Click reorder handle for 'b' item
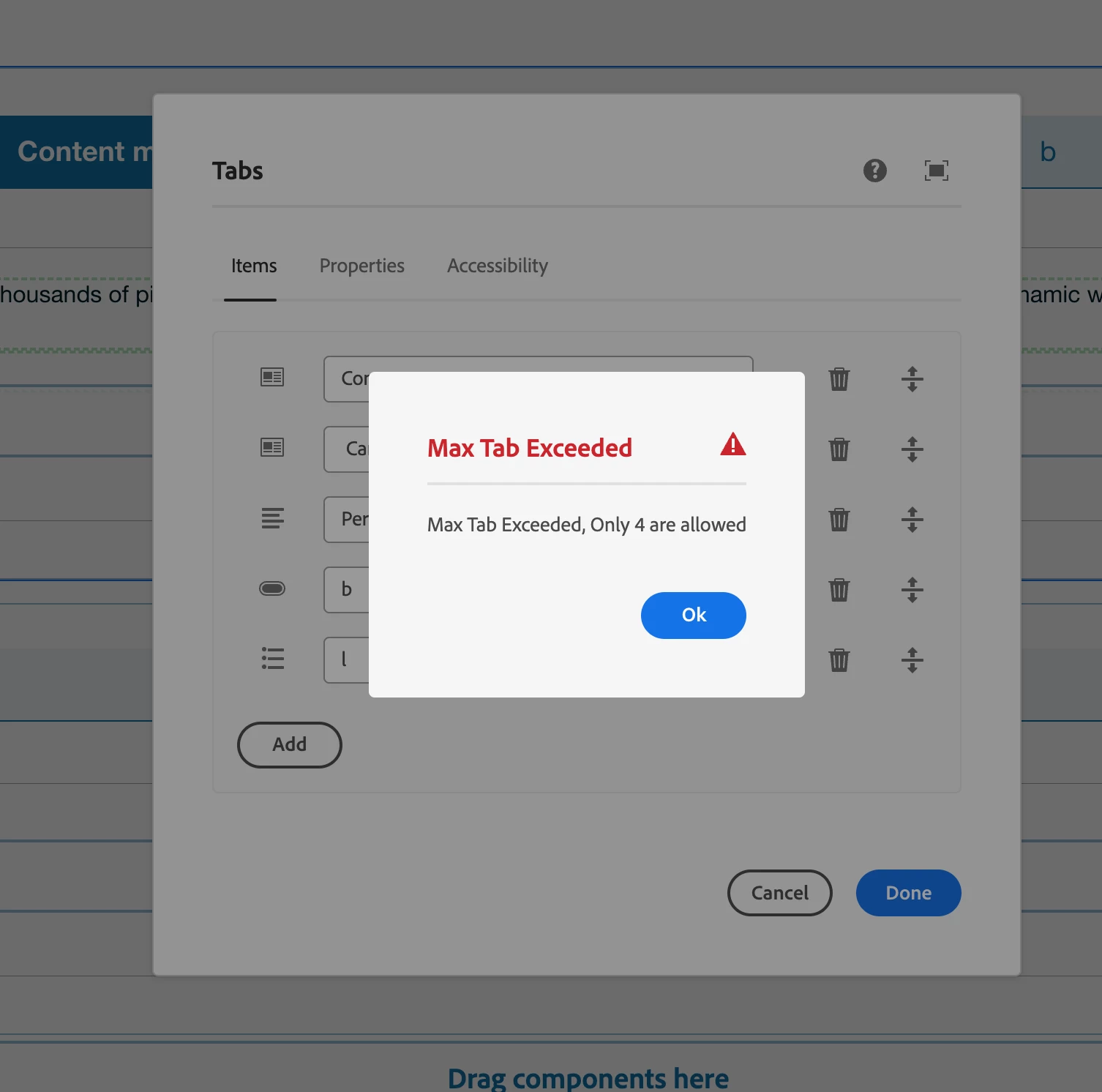Image resolution: width=1102 pixels, height=1092 pixels. click(912, 590)
